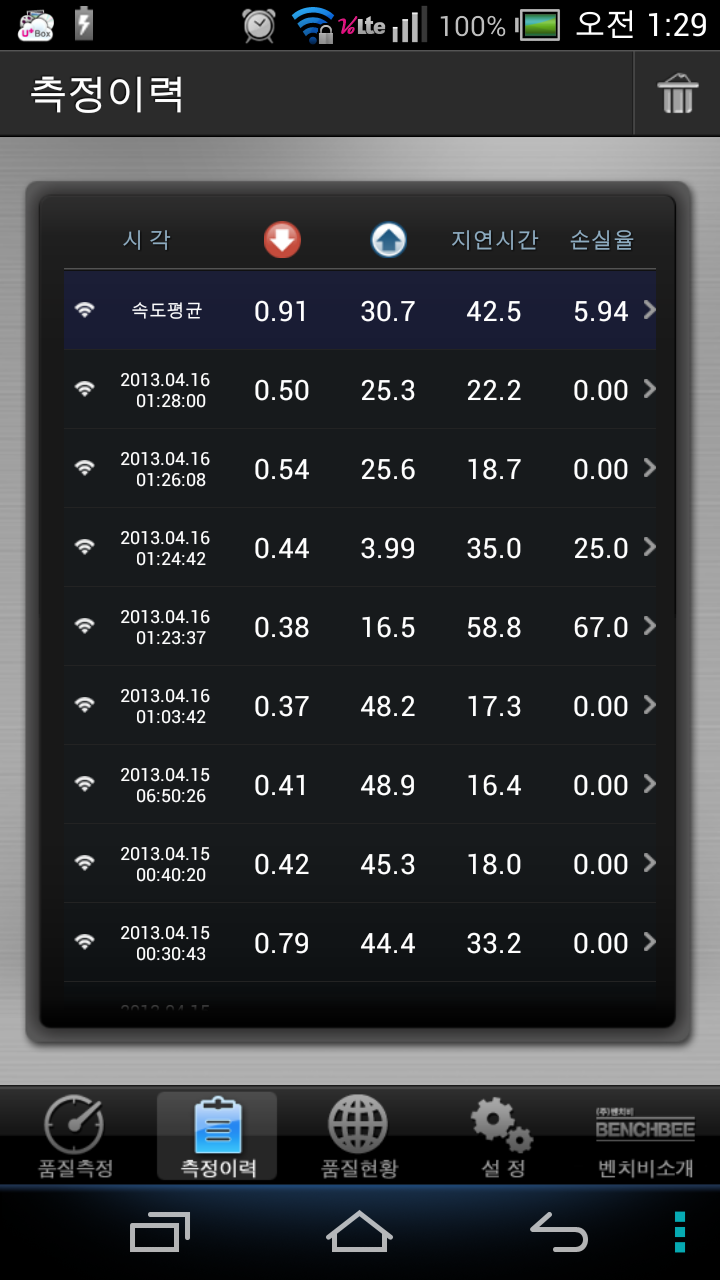The image size is (720, 1280).
Task: Tap the 시각 column header
Action: click(147, 239)
